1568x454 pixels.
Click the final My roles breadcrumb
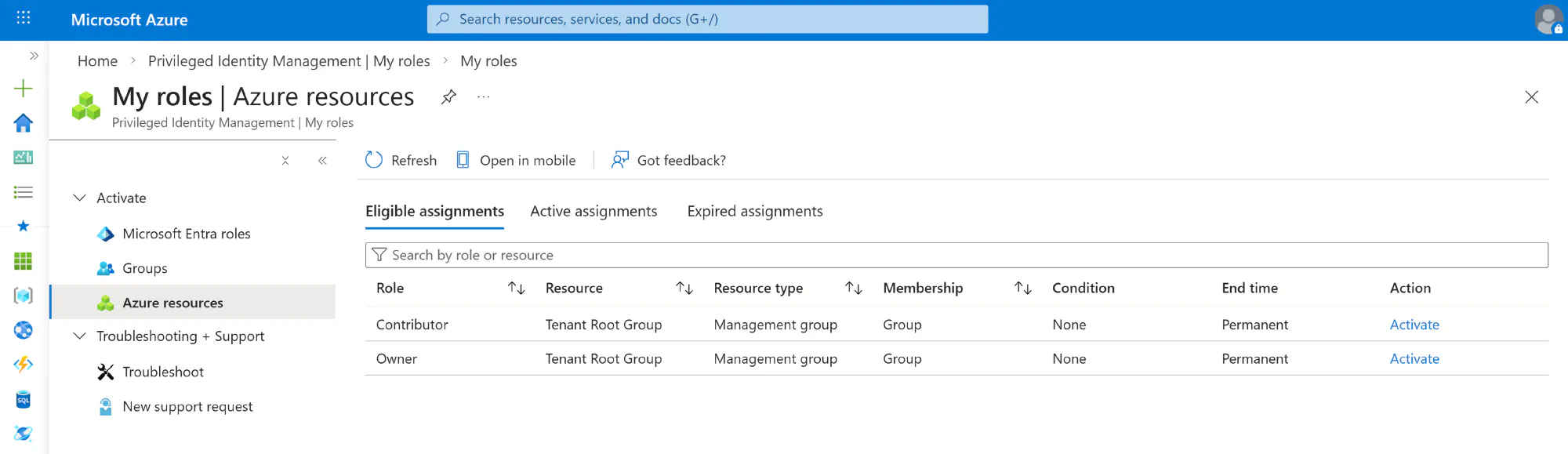pos(488,60)
